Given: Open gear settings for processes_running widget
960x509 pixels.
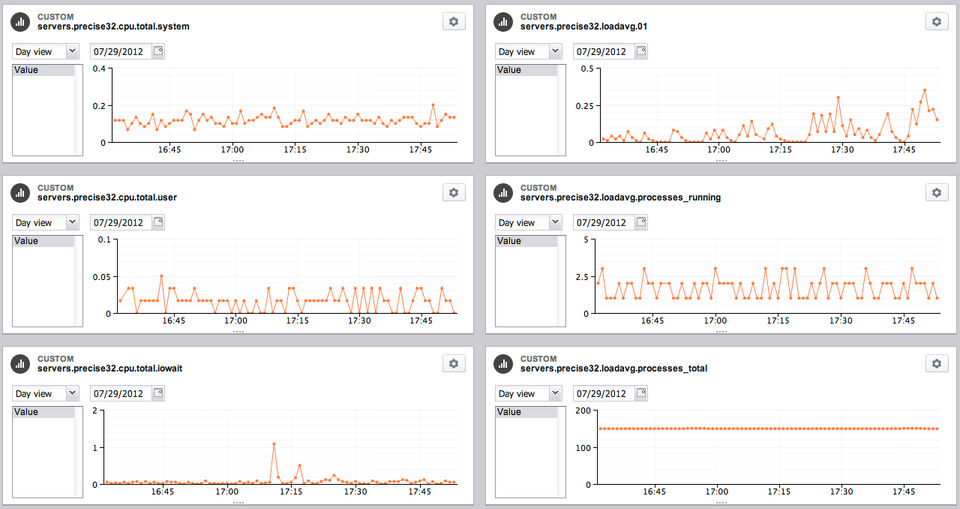Looking at the screenshot, I should tap(937, 192).
